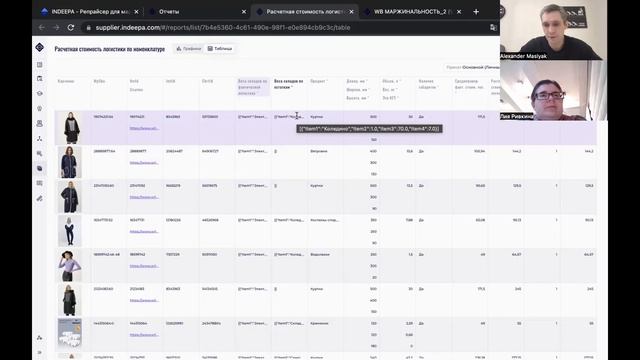Open product link in the Костюмы спор... row
Screen dimensions: 640x360
144,231
